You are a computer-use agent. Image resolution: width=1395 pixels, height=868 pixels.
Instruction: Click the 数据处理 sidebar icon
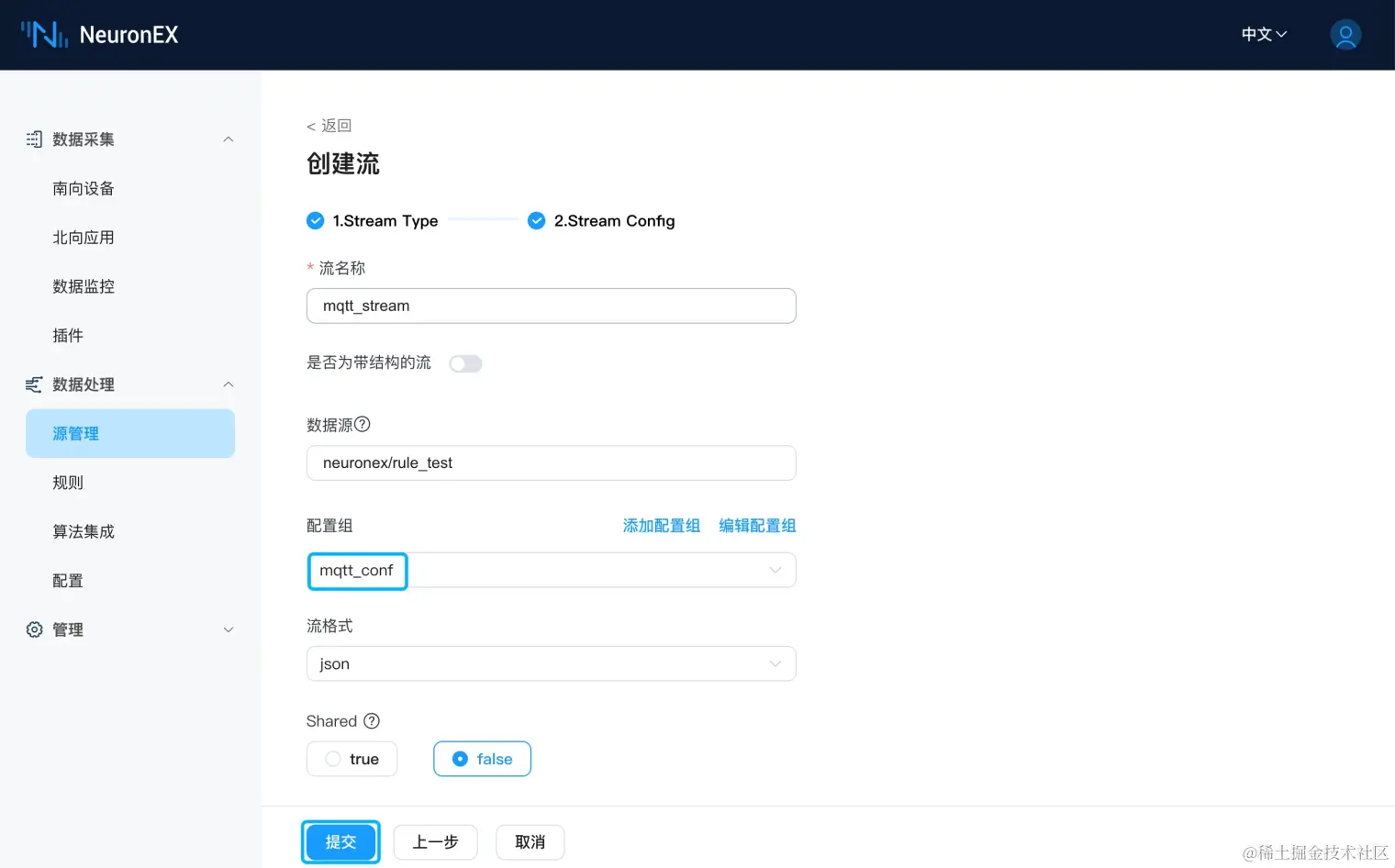[34, 384]
